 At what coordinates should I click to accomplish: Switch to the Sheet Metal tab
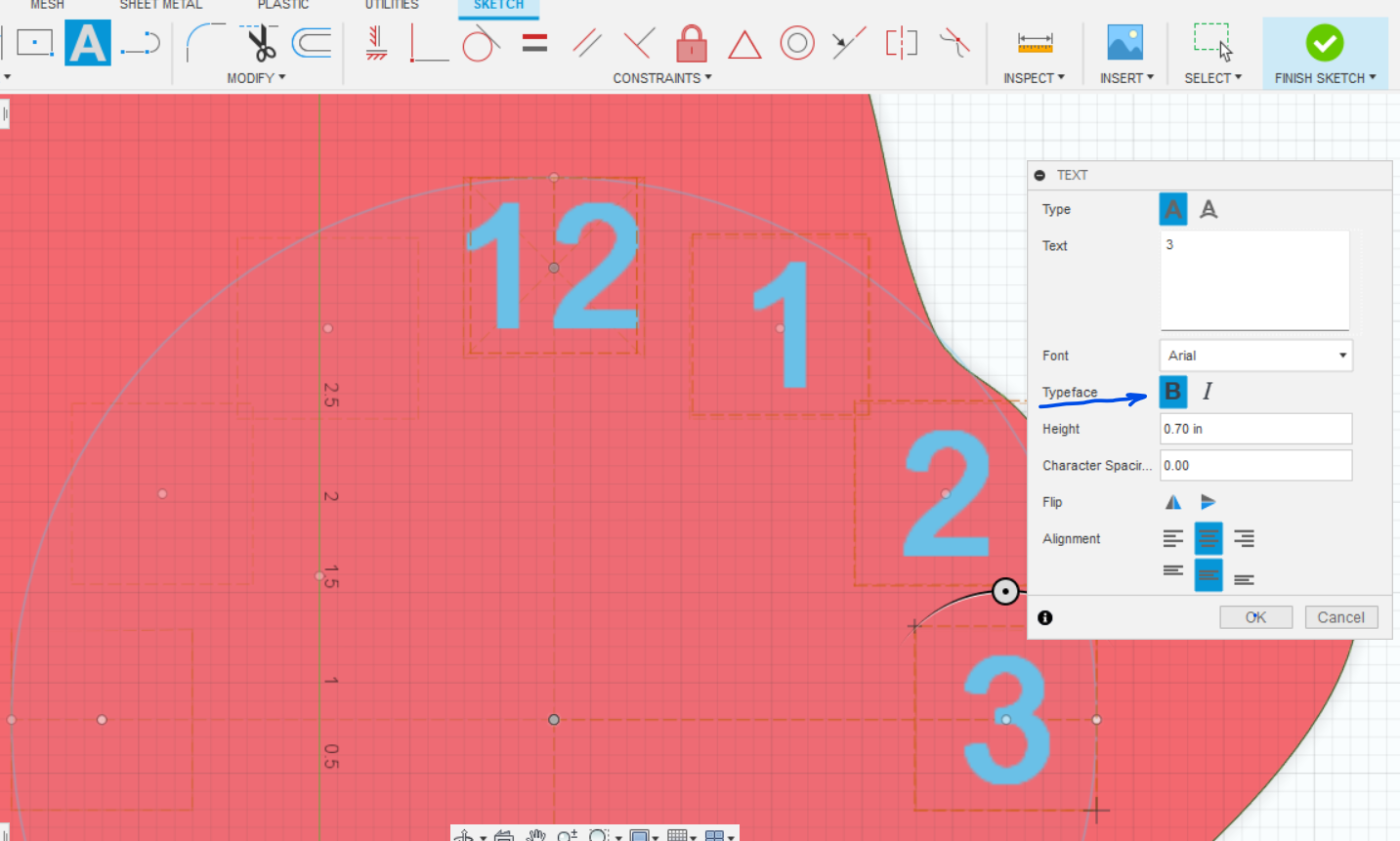(160, 5)
